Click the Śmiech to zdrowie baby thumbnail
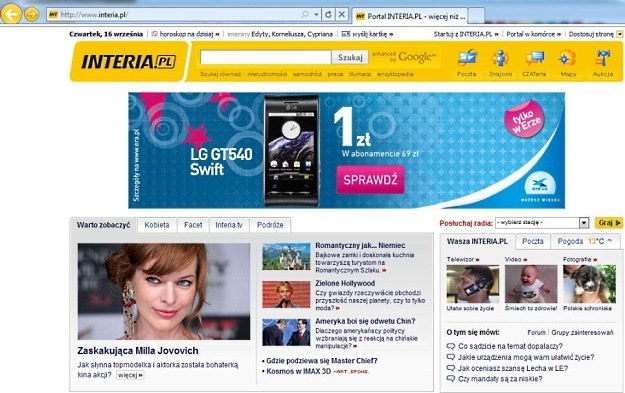 [x=531, y=284]
